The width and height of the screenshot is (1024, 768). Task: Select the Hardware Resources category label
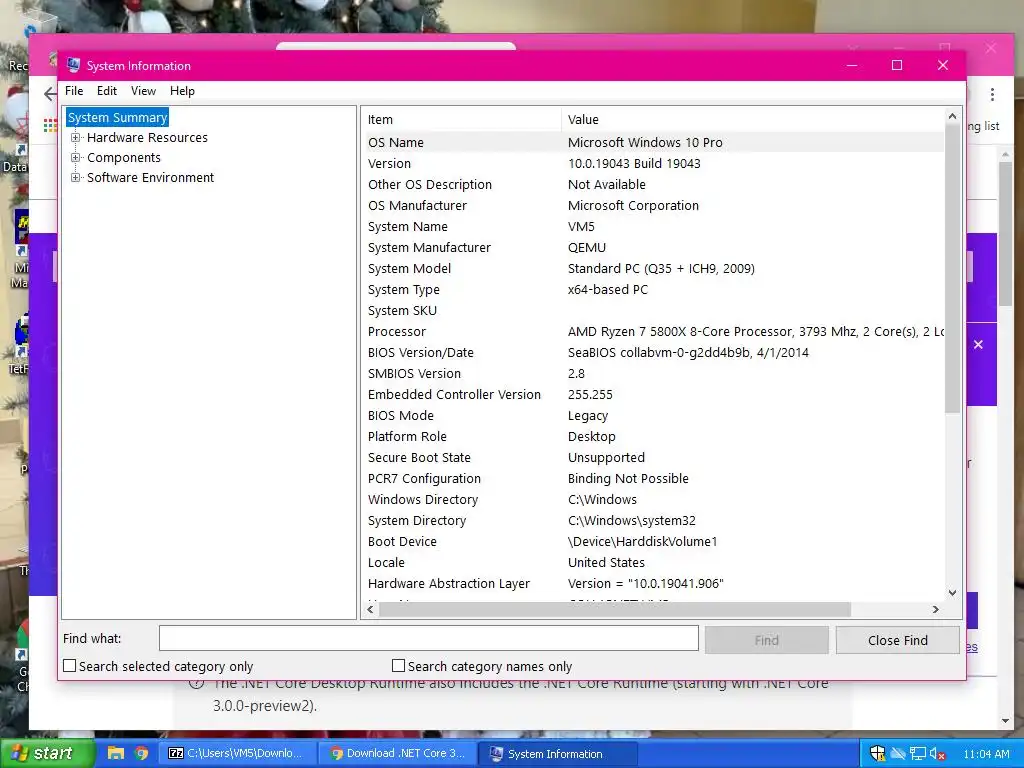pyautogui.click(x=147, y=138)
